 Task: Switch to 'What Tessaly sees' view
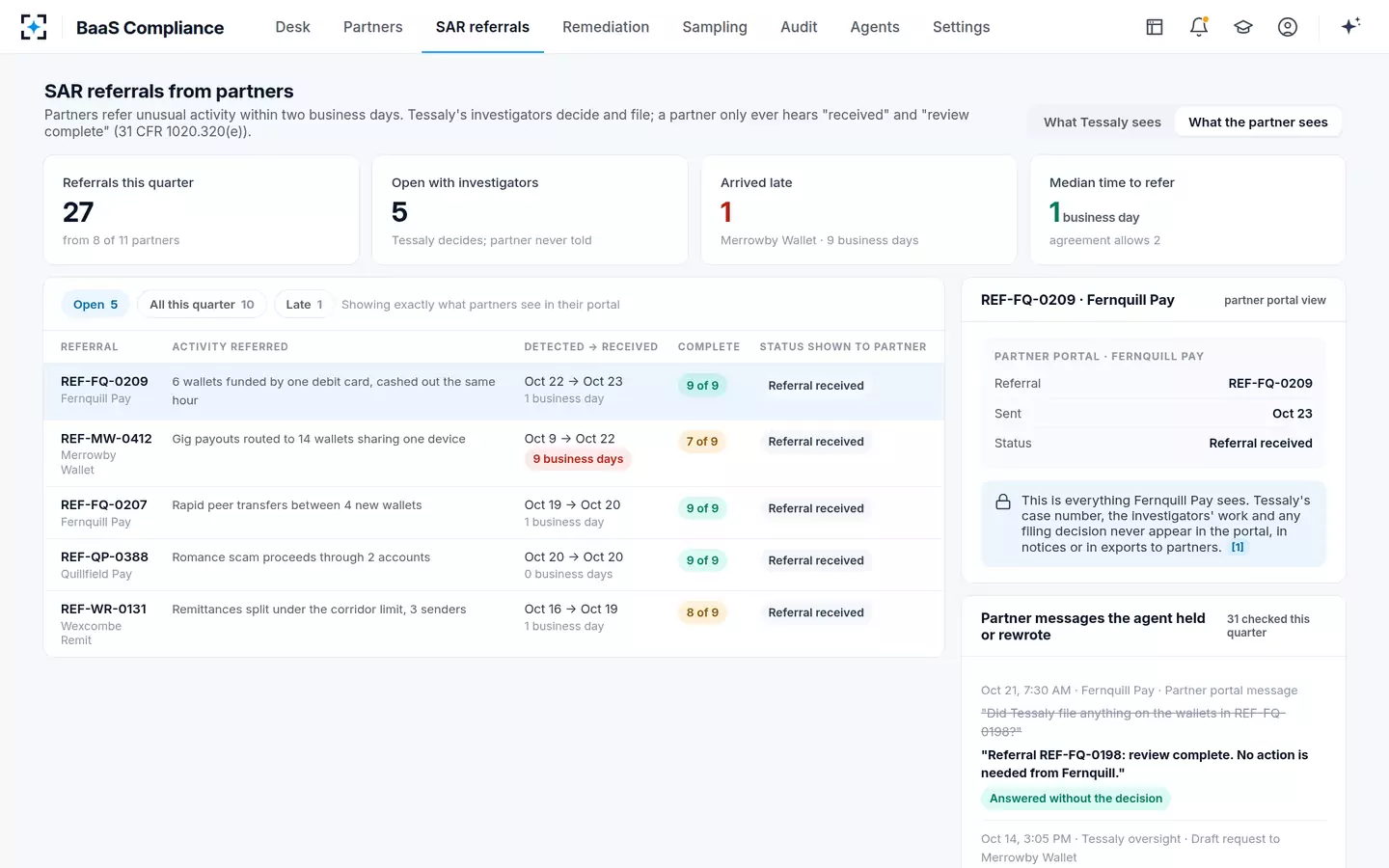point(1102,122)
